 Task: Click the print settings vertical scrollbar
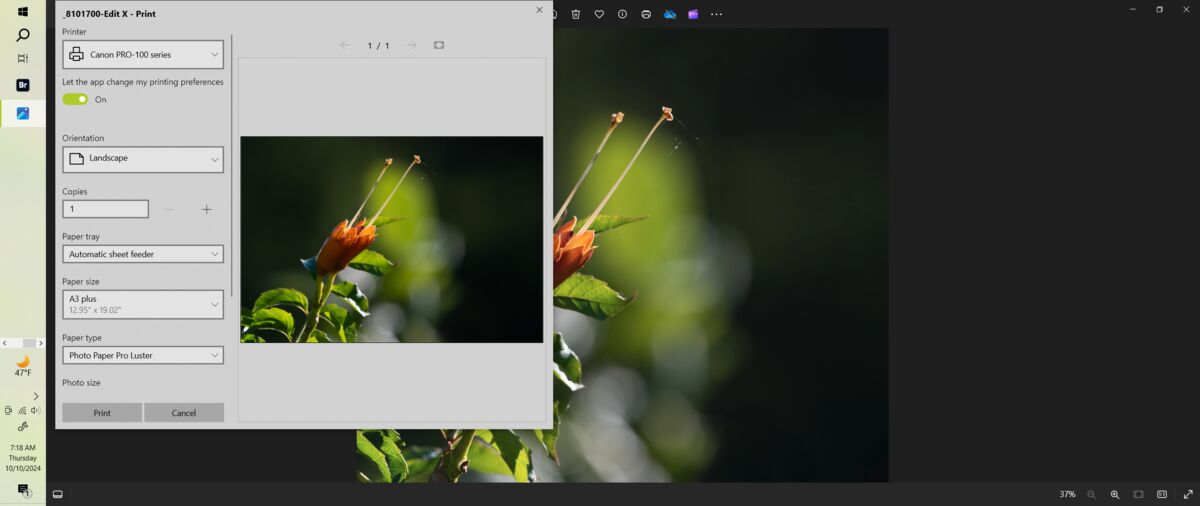coord(232,165)
